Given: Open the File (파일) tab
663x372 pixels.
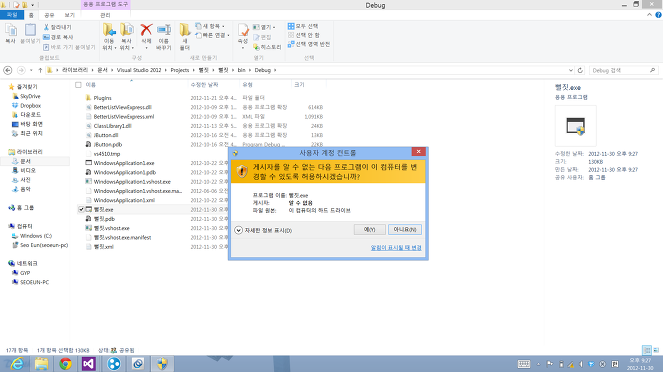Looking at the screenshot, I should [12, 15].
